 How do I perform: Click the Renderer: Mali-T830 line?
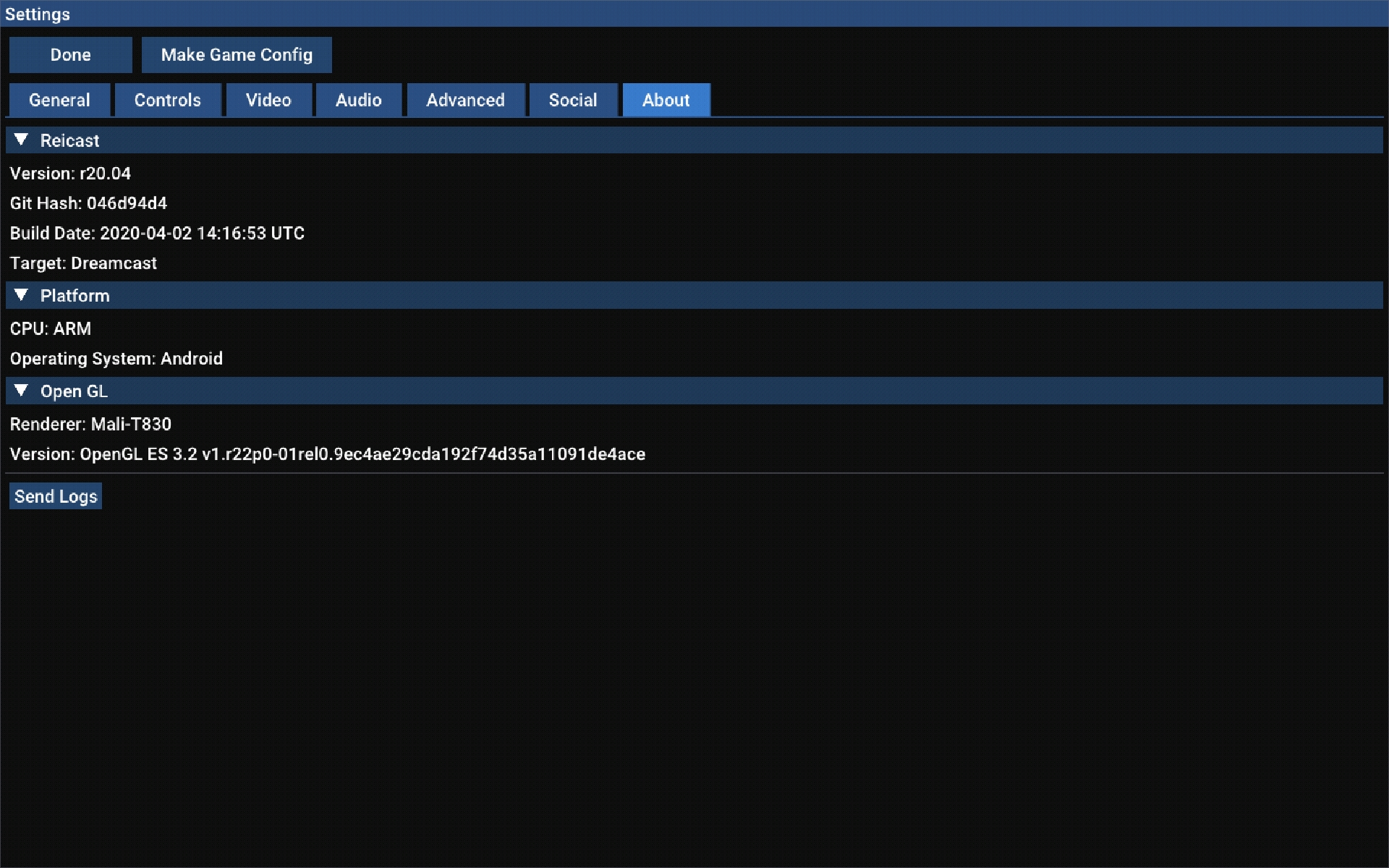point(90,424)
